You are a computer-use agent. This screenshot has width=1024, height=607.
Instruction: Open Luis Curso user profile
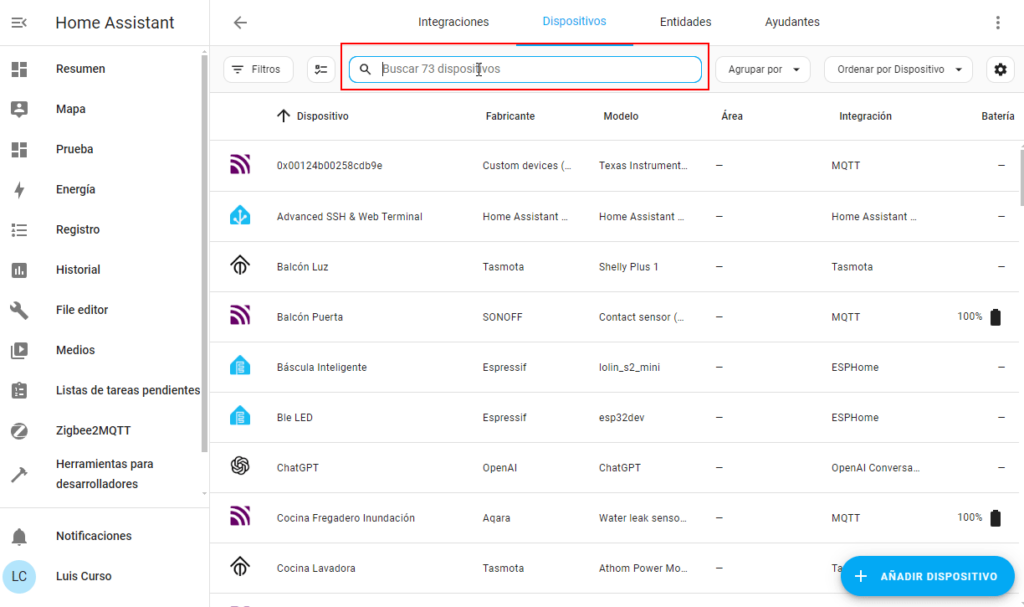83,576
